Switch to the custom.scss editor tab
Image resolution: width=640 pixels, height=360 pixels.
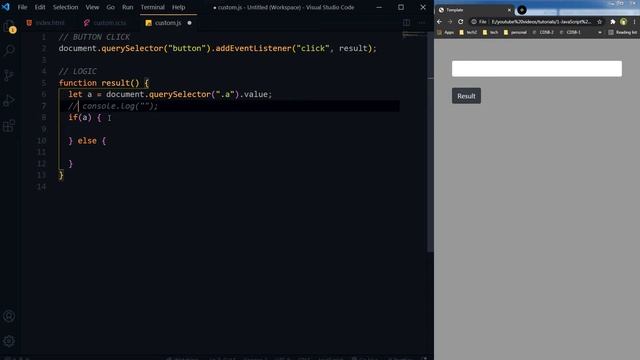105,23
